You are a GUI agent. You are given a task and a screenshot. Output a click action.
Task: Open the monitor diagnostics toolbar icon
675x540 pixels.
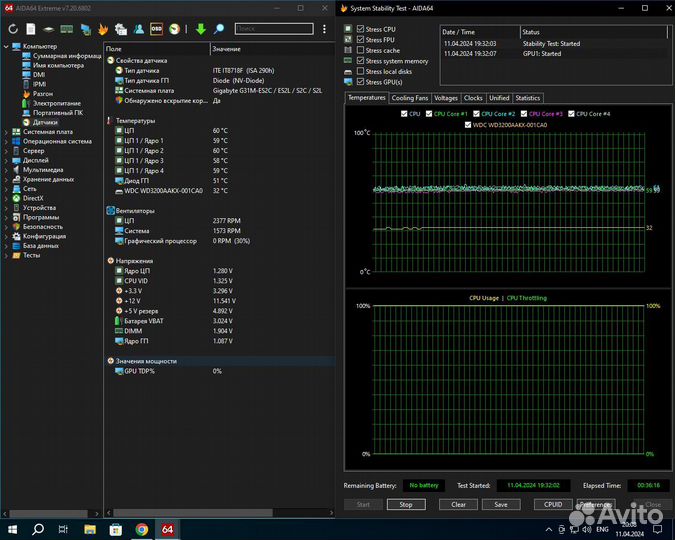click(x=86, y=29)
